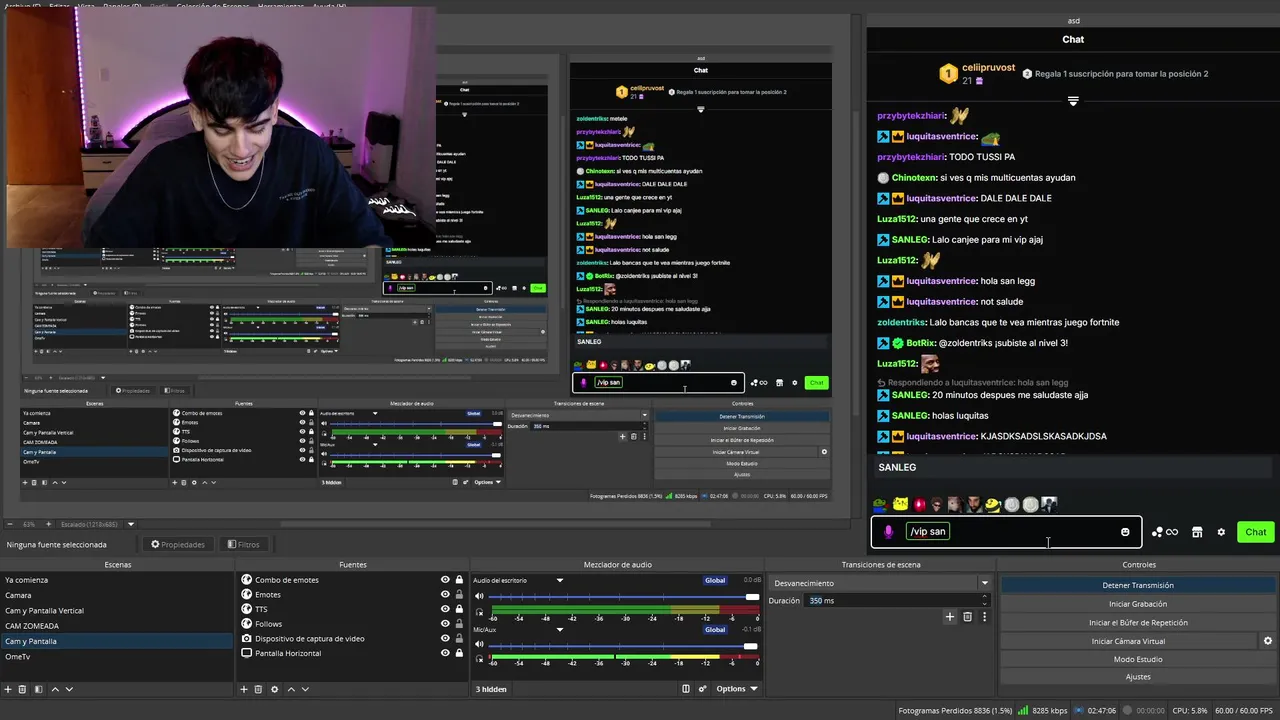
Task: Open transition three-dot properties menu
Action: point(984,617)
